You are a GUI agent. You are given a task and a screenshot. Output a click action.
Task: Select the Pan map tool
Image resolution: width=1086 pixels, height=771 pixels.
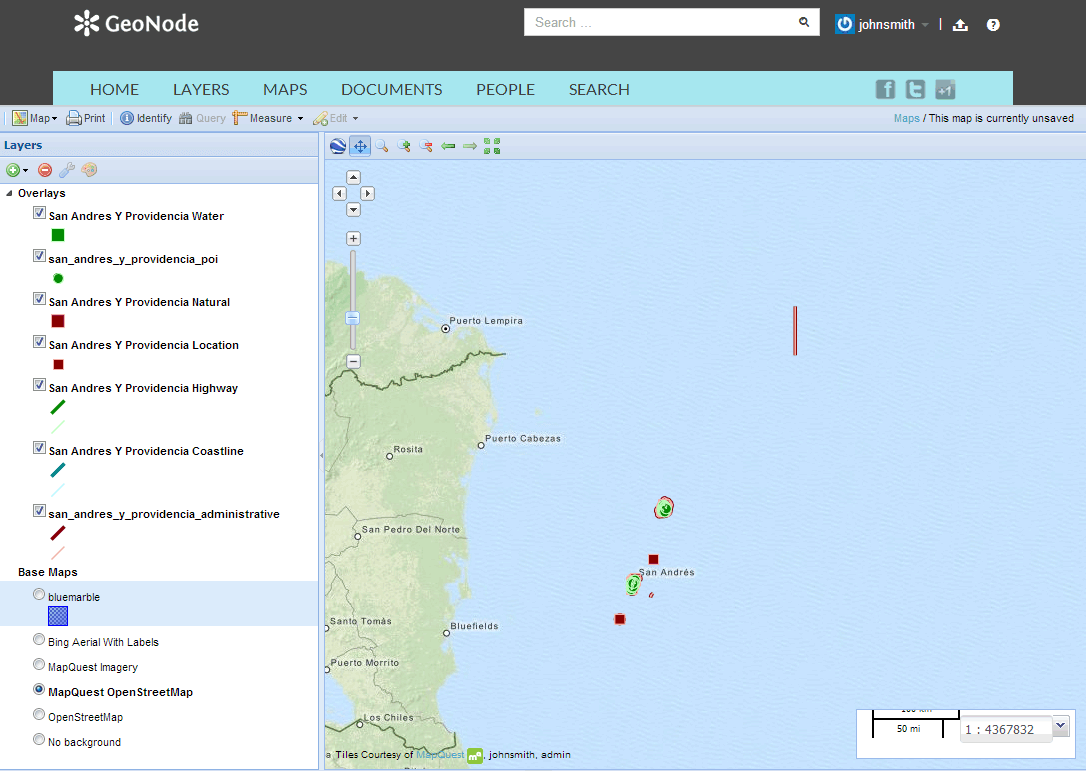[x=360, y=146]
